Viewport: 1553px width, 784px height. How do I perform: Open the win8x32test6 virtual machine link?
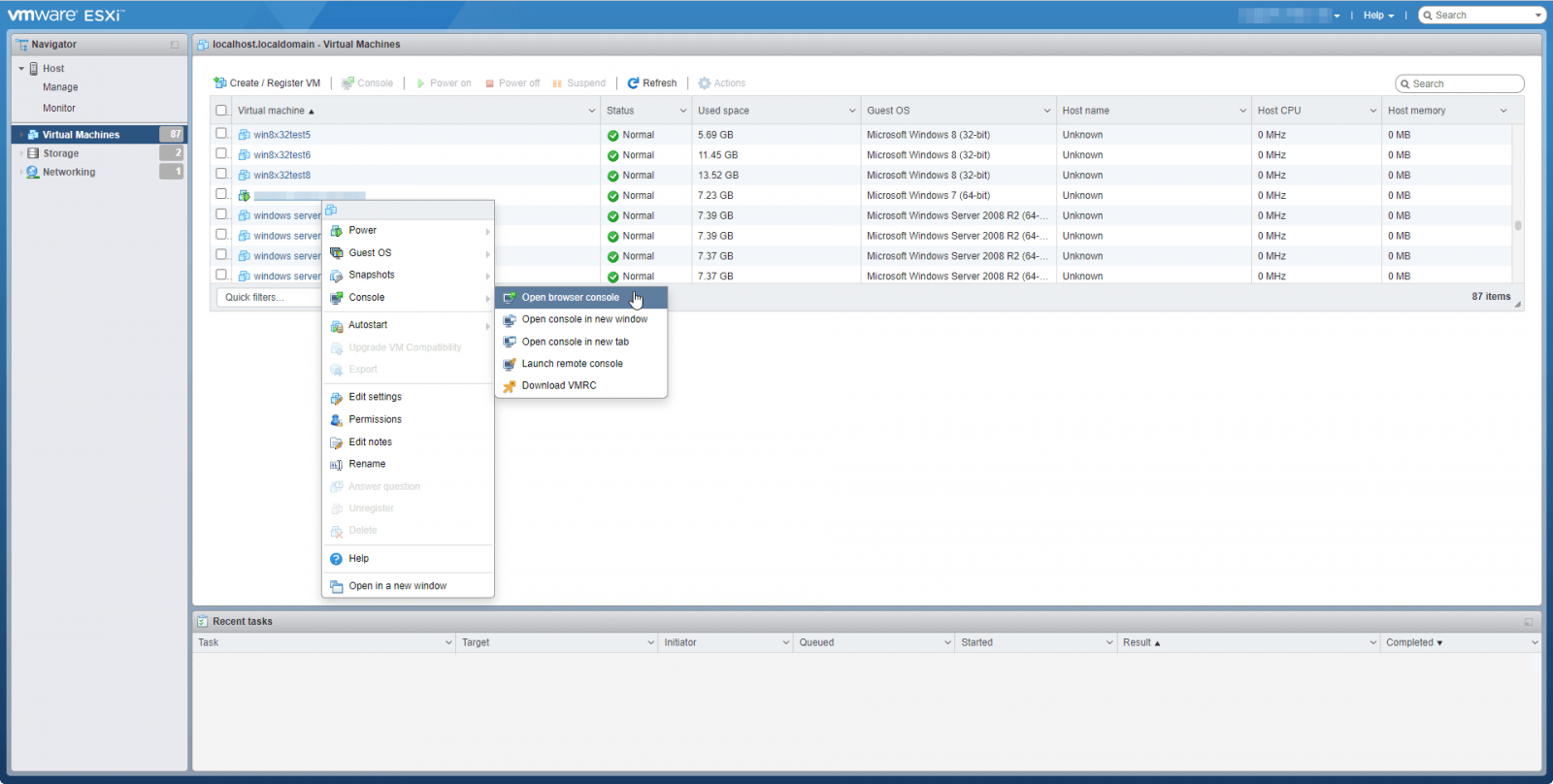(x=281, y=155)
